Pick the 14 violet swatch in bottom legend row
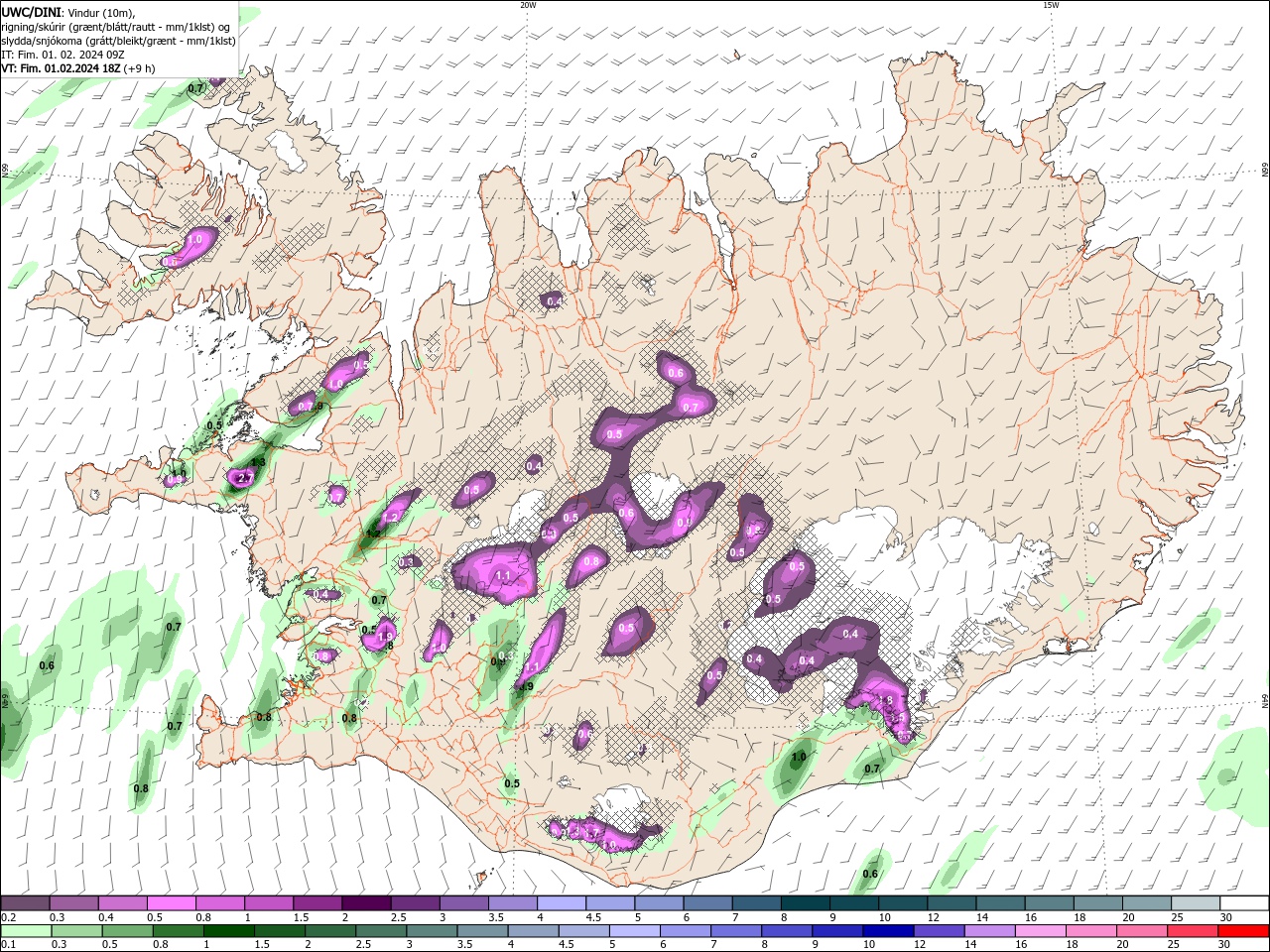 (990, 931)
